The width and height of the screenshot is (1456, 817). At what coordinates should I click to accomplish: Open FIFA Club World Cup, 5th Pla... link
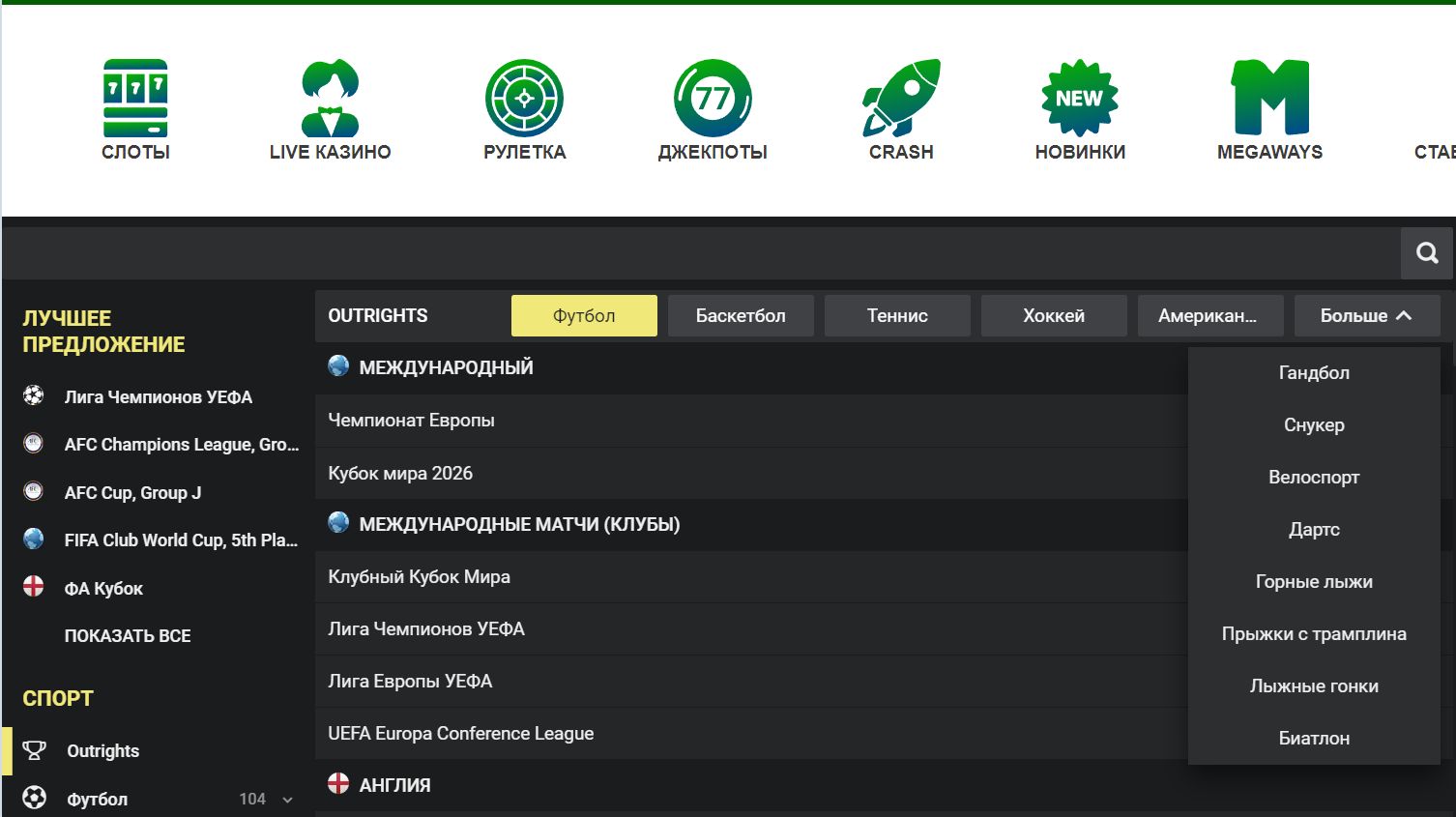tap(181, 540)
